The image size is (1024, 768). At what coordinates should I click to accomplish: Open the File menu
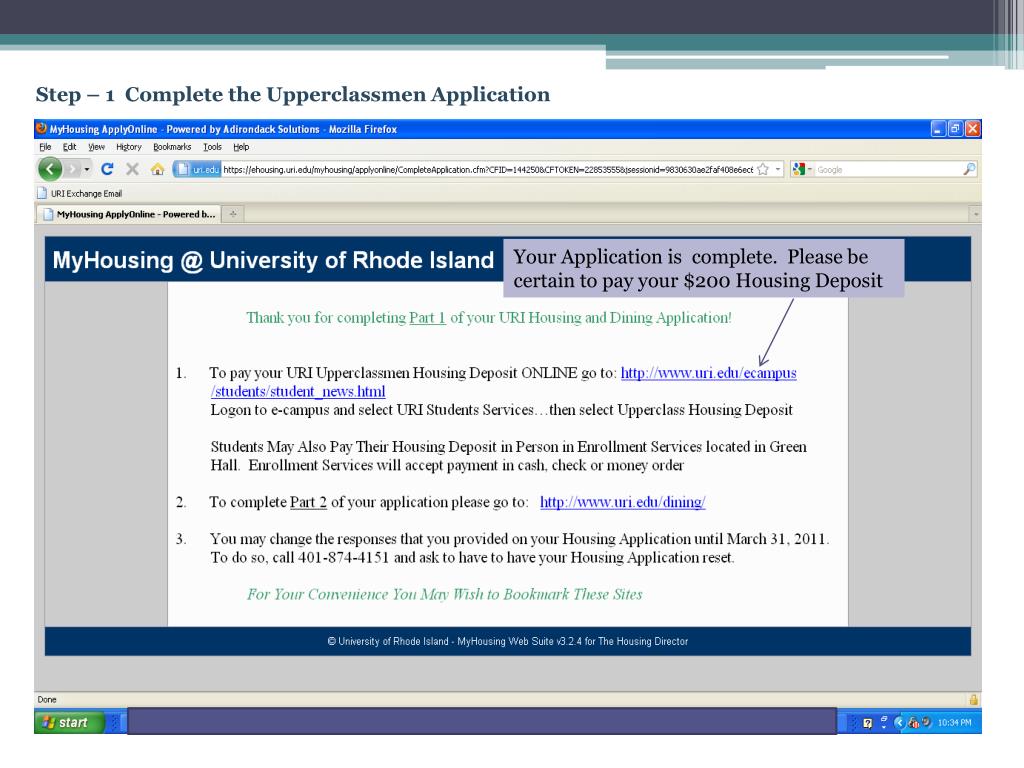[x=45, y=147]
